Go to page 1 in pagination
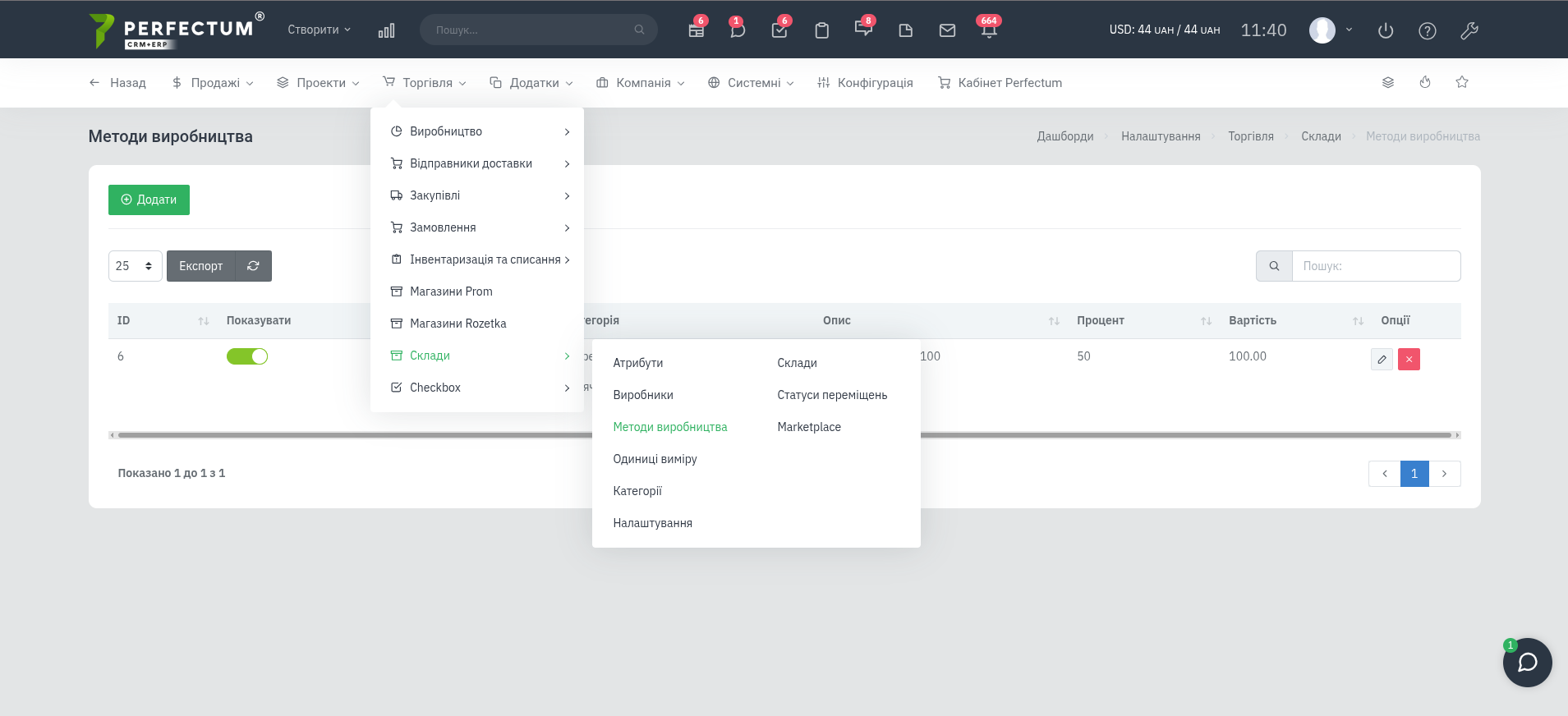 tap(1414, 474)
